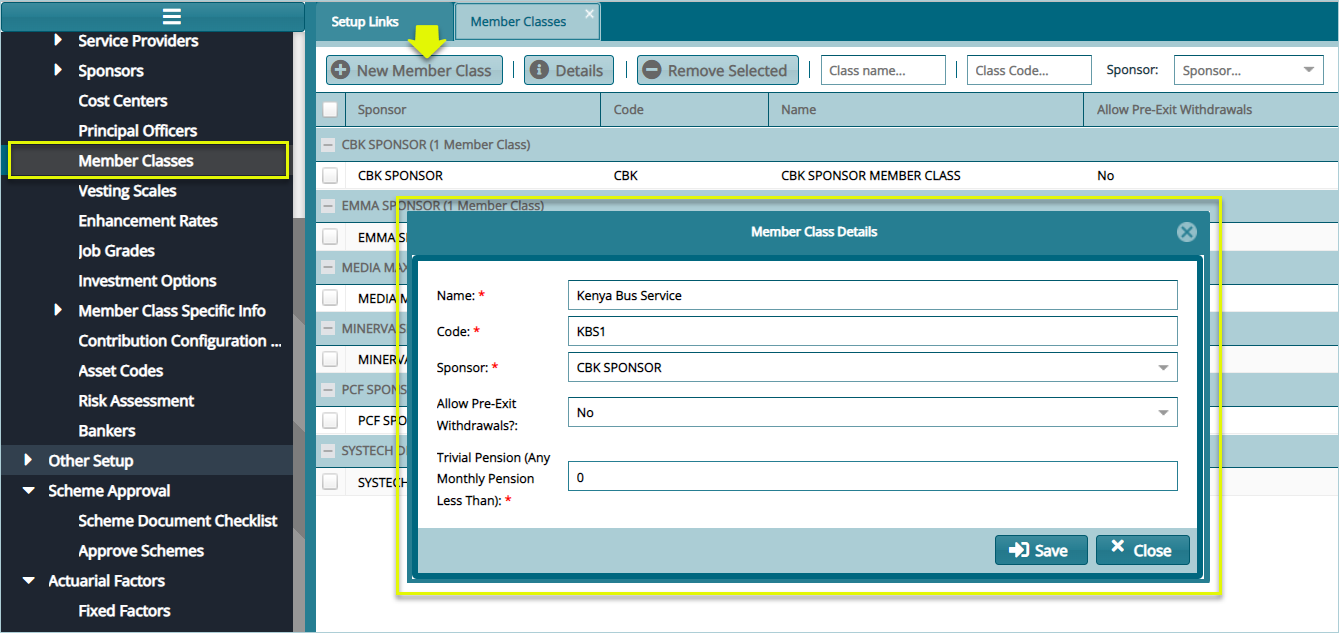Viewport: 1339px width, 633px height.
Task: Open Job Grades from the sidebar
Action: click(116, 251)
